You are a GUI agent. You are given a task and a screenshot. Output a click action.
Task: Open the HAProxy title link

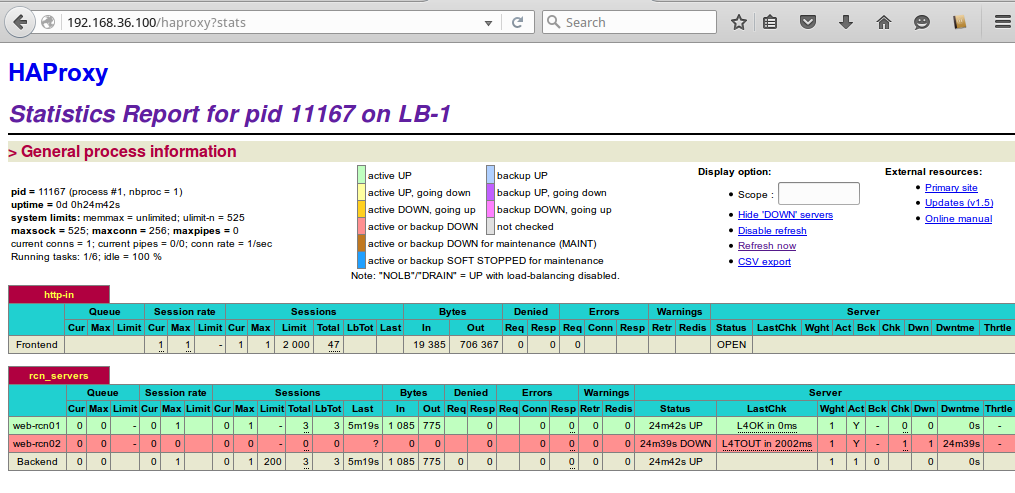58,73
